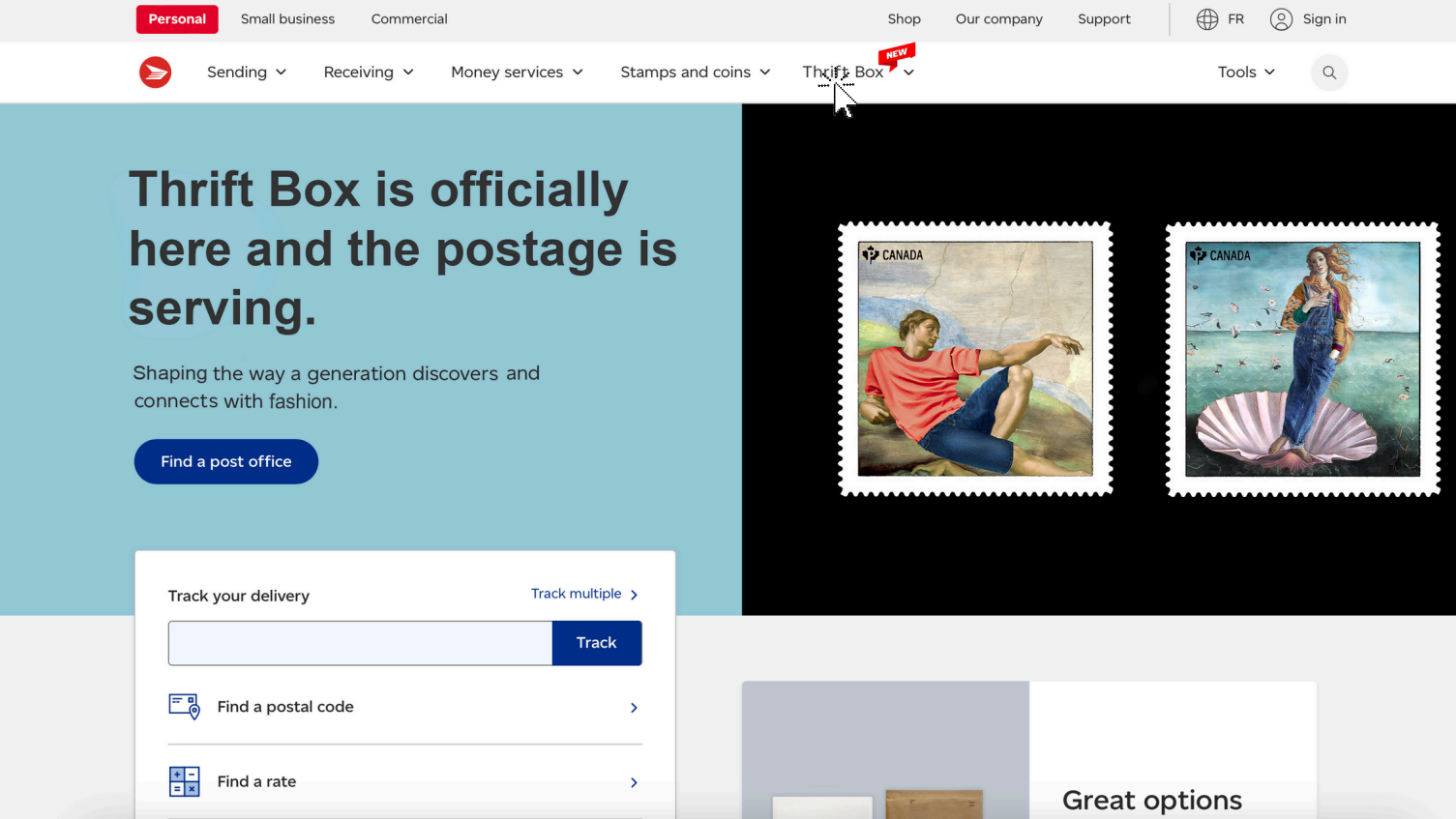This screenshot has height=819, width=1456.
Task: Click the tracking number input field
Action: pyautogui.click(x=360, y=643)
